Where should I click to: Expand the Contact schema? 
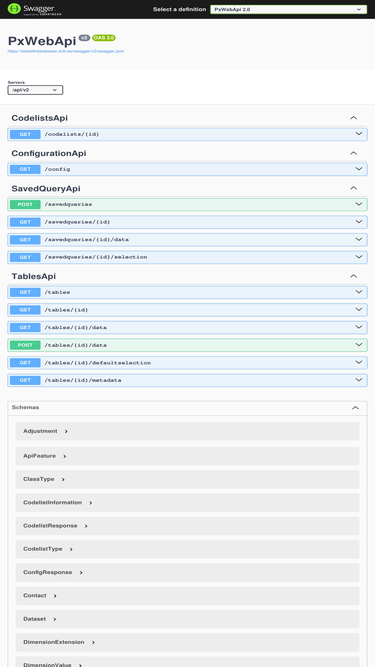pyautogui.click(x=40, y=596)
